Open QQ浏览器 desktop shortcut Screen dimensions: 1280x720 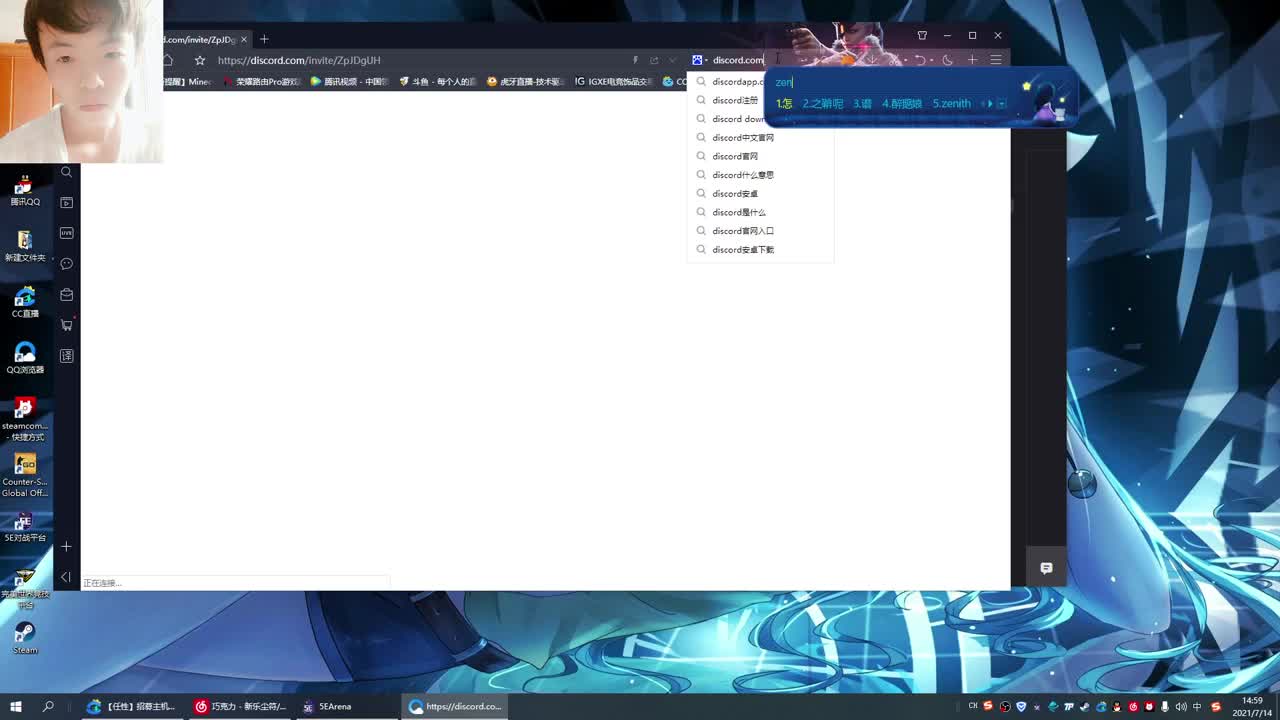tap(25, 358)
